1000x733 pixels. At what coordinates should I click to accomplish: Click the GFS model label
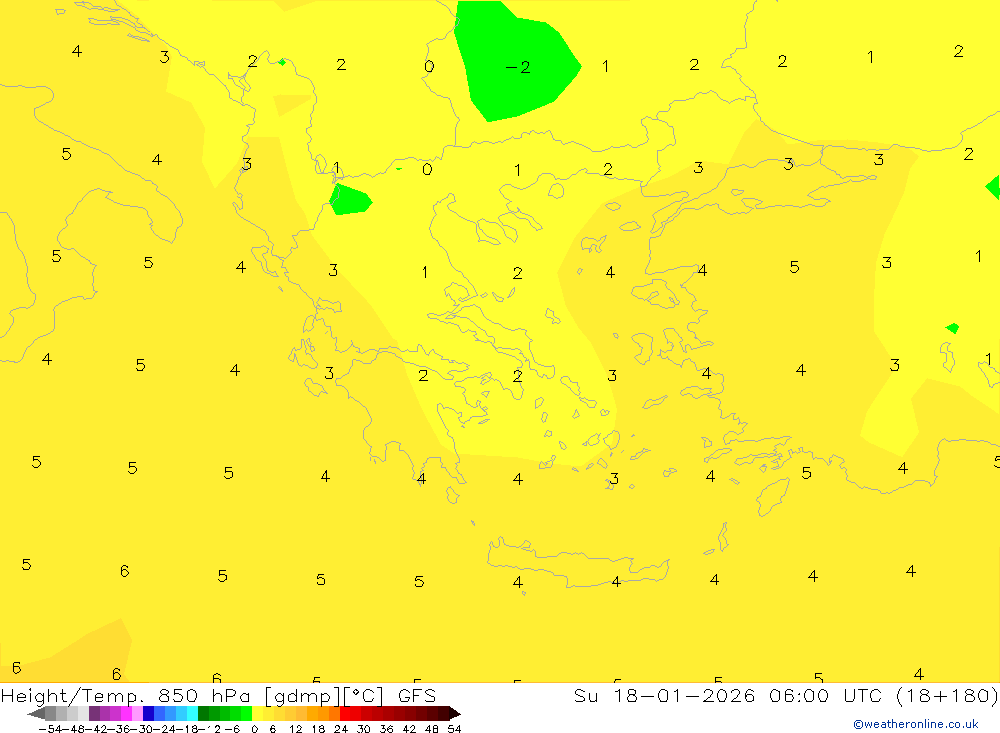(416, 695)
